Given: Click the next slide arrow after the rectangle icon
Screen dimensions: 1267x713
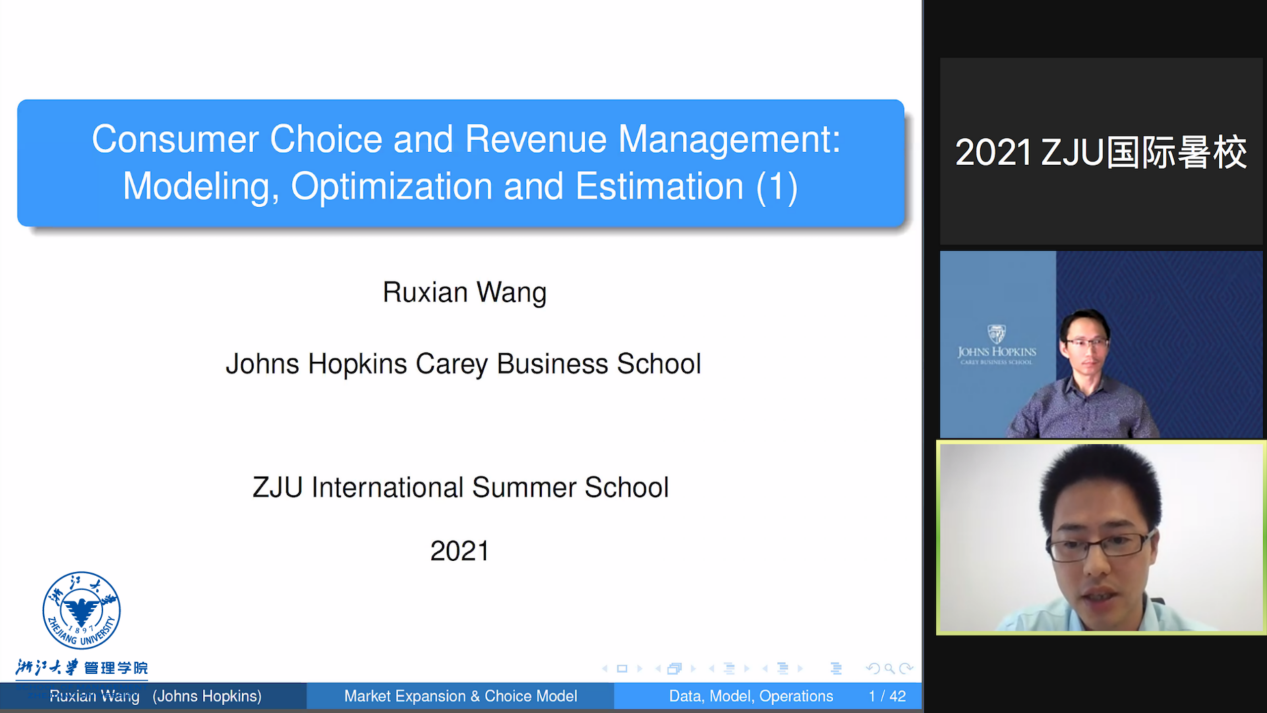Looking at the screenshot, I should (x=640, y=669).
